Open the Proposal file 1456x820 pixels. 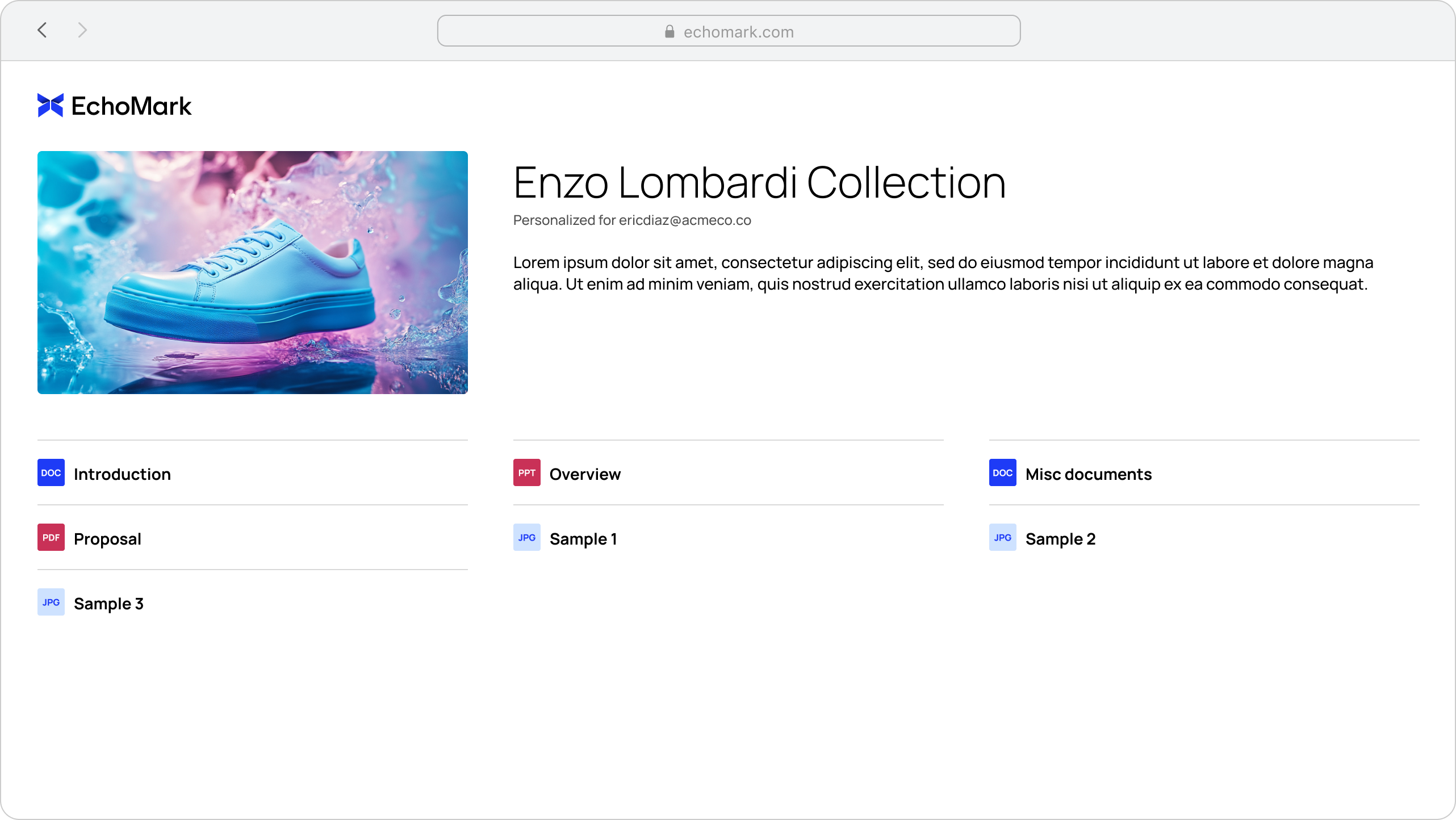(x=107, y=539)
